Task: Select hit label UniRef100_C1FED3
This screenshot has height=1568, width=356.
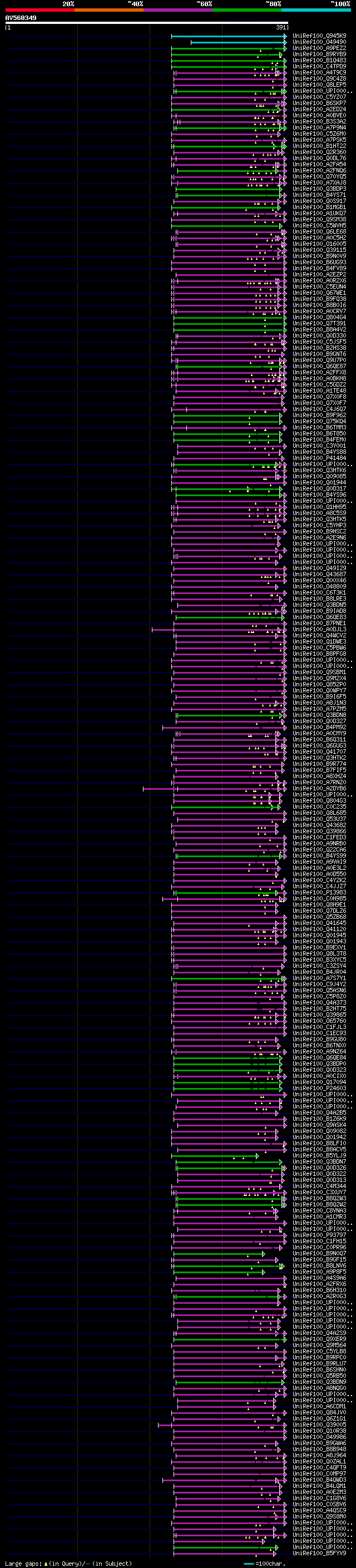Action: pos(319,838)
